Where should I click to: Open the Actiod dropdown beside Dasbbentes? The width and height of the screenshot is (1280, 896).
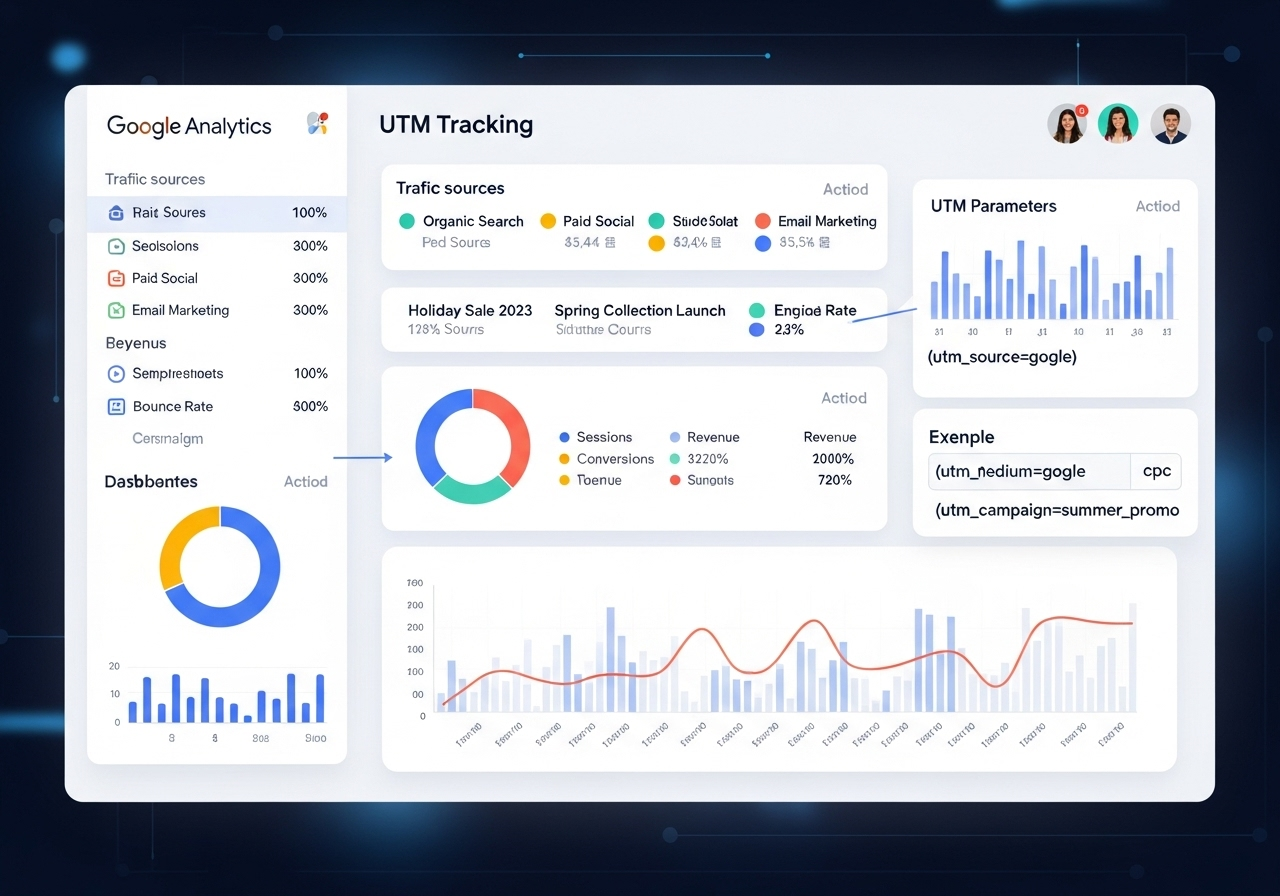click(305, 481)
